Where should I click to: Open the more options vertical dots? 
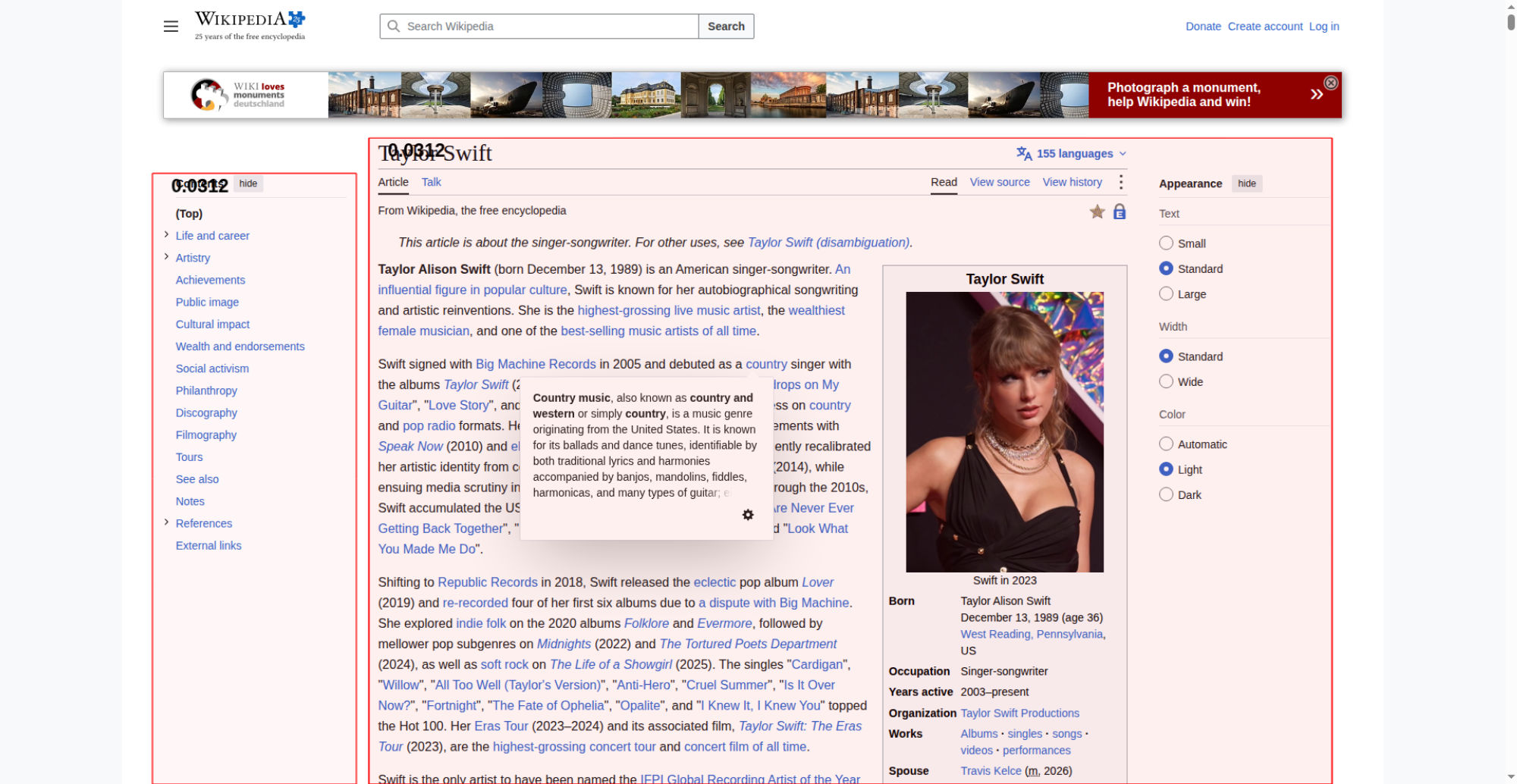tap(1120, 182)
